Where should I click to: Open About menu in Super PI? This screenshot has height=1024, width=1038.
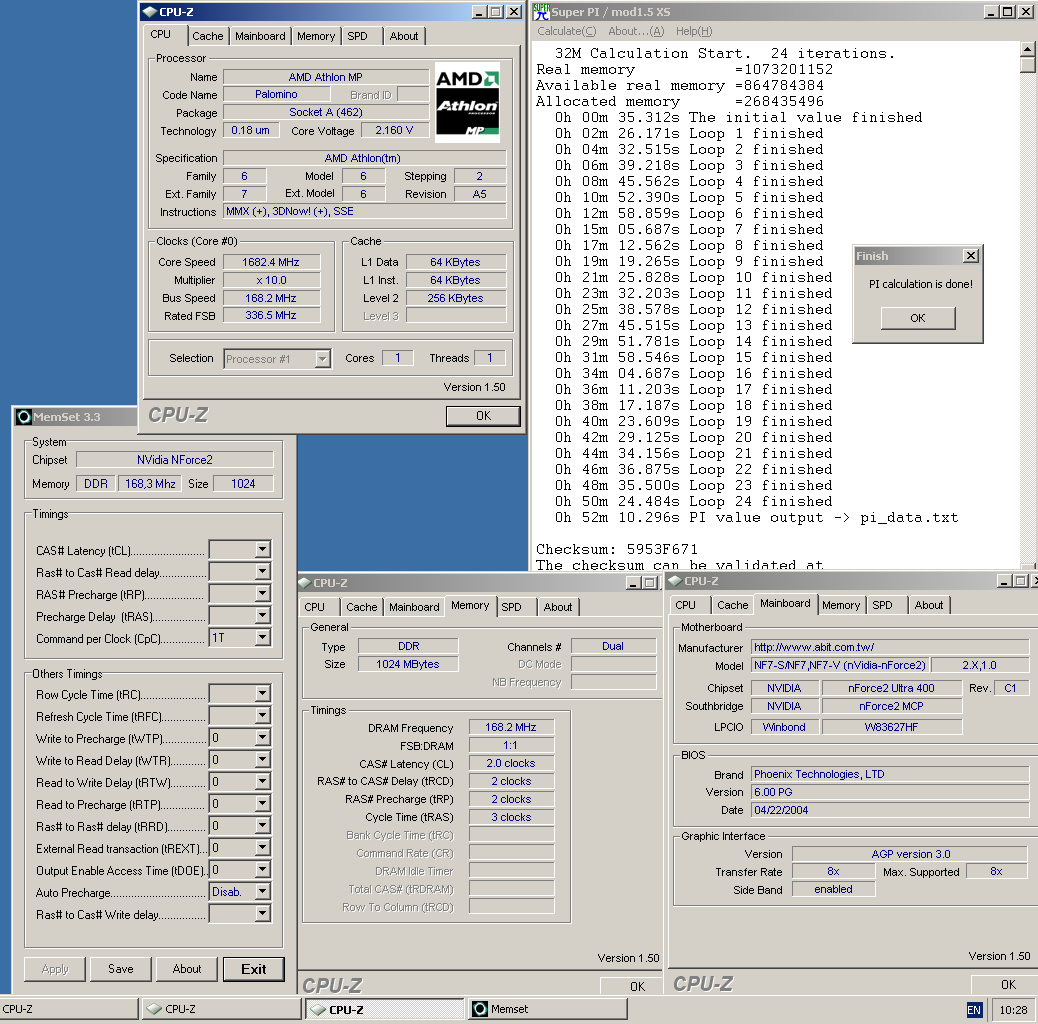click(636, 31)
